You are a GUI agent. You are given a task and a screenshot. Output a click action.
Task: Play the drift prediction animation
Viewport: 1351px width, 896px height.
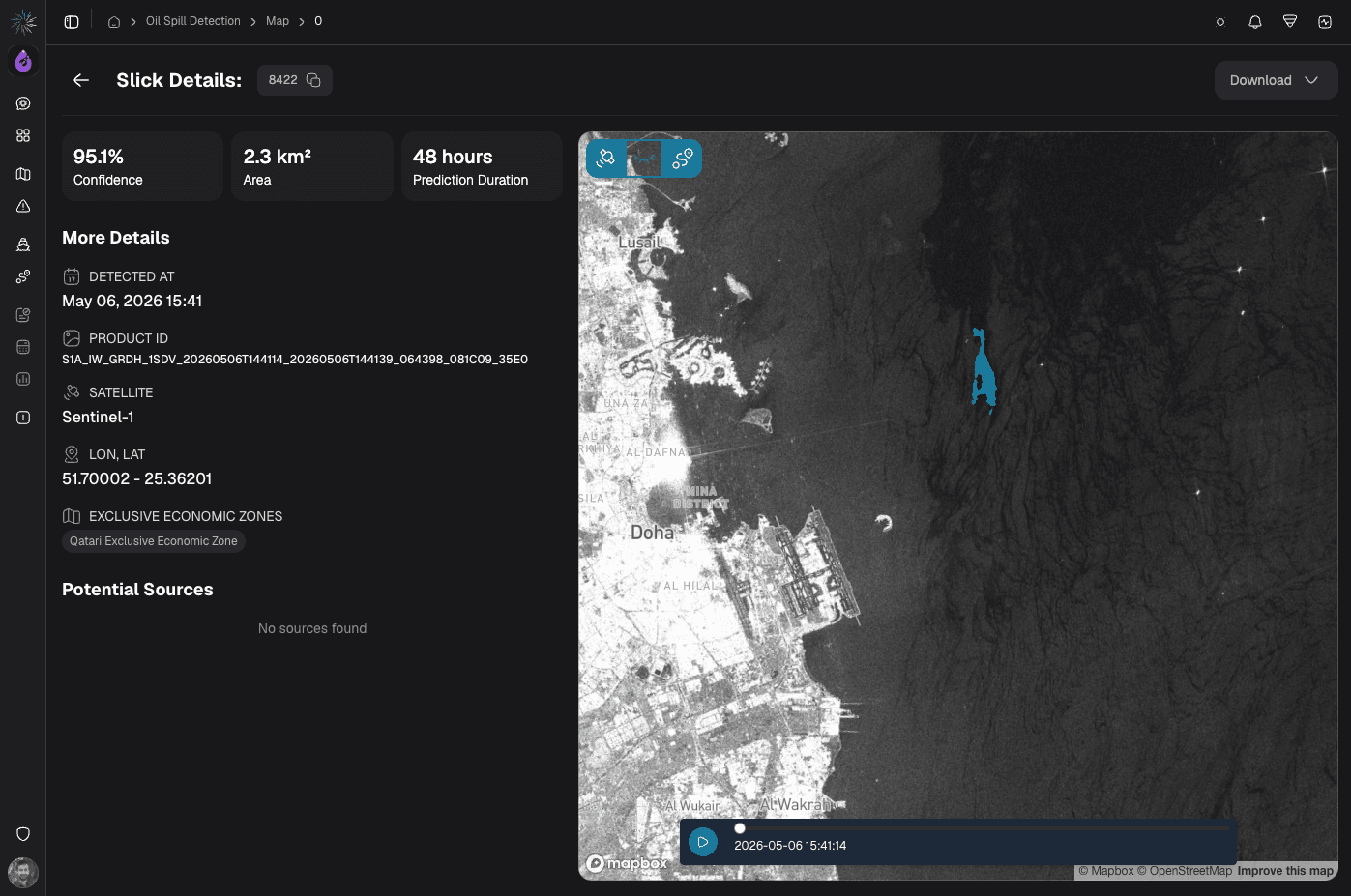click(x=703, y=842)
